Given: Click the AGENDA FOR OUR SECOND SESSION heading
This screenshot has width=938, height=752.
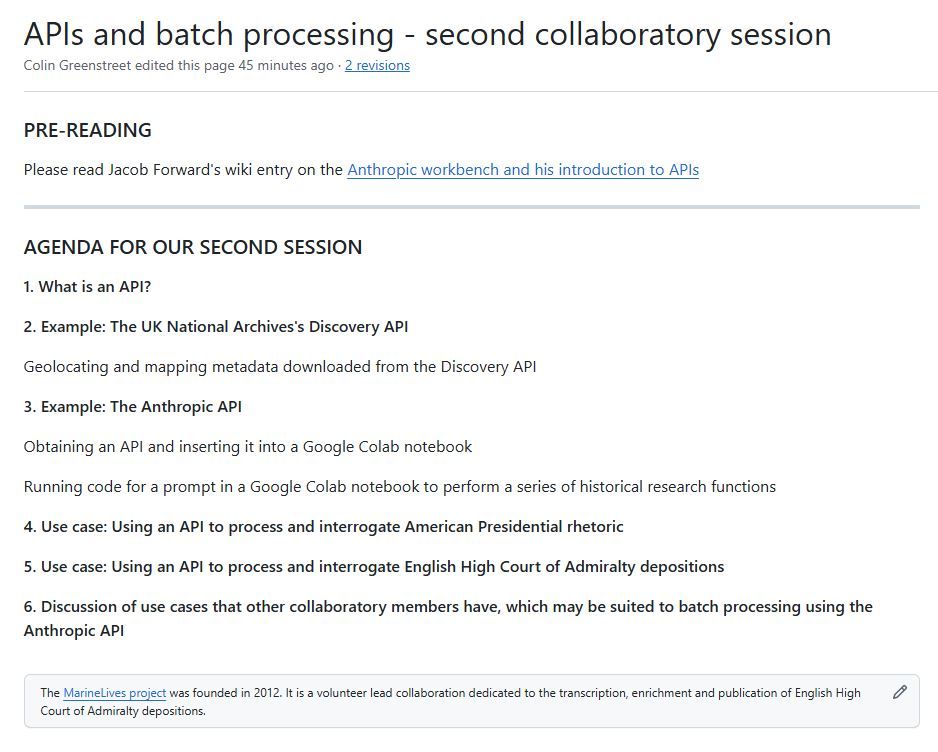Looking at the screenshot, I should coord(193,247).
